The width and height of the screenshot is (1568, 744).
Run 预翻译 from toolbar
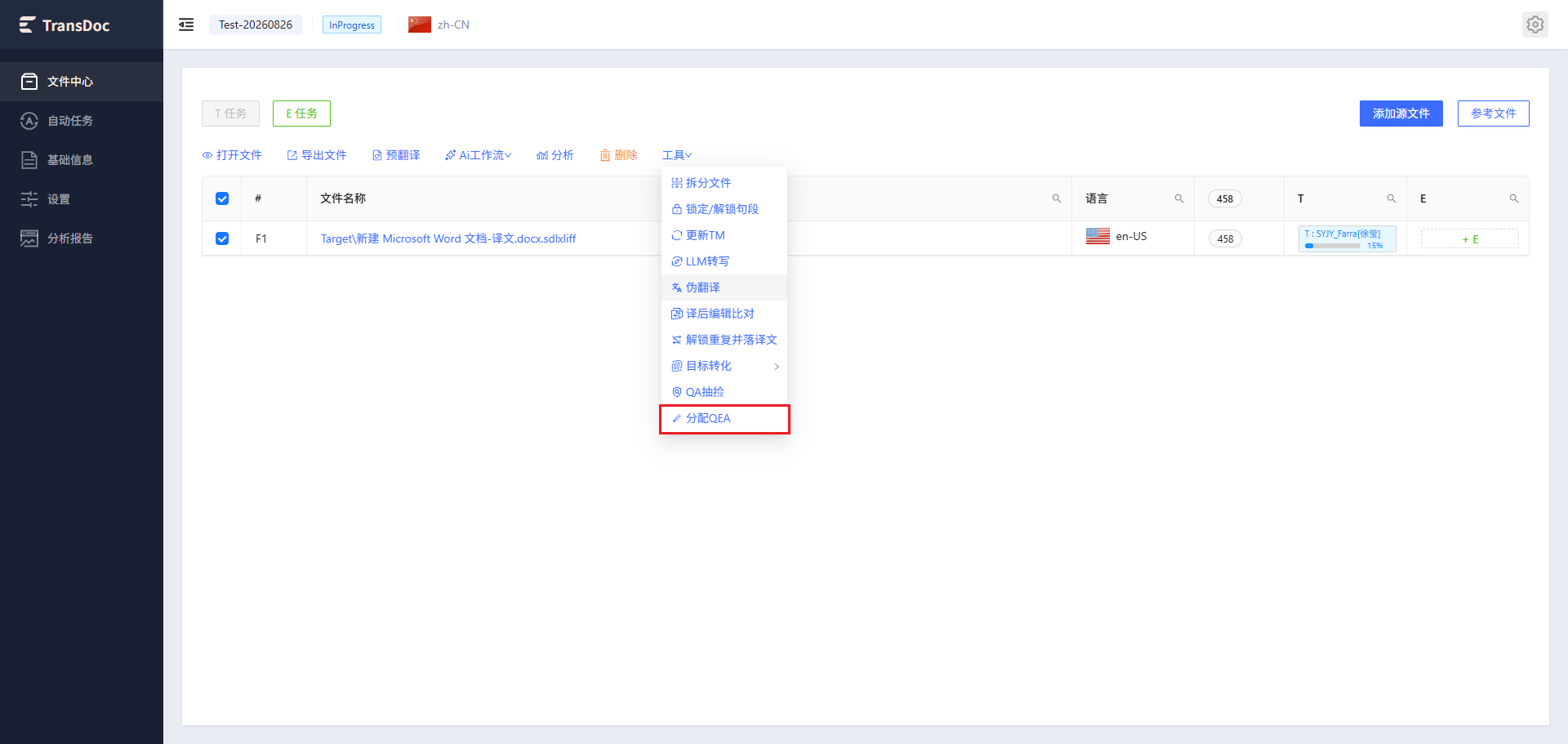pyautogui.click(x=396, y=155)
